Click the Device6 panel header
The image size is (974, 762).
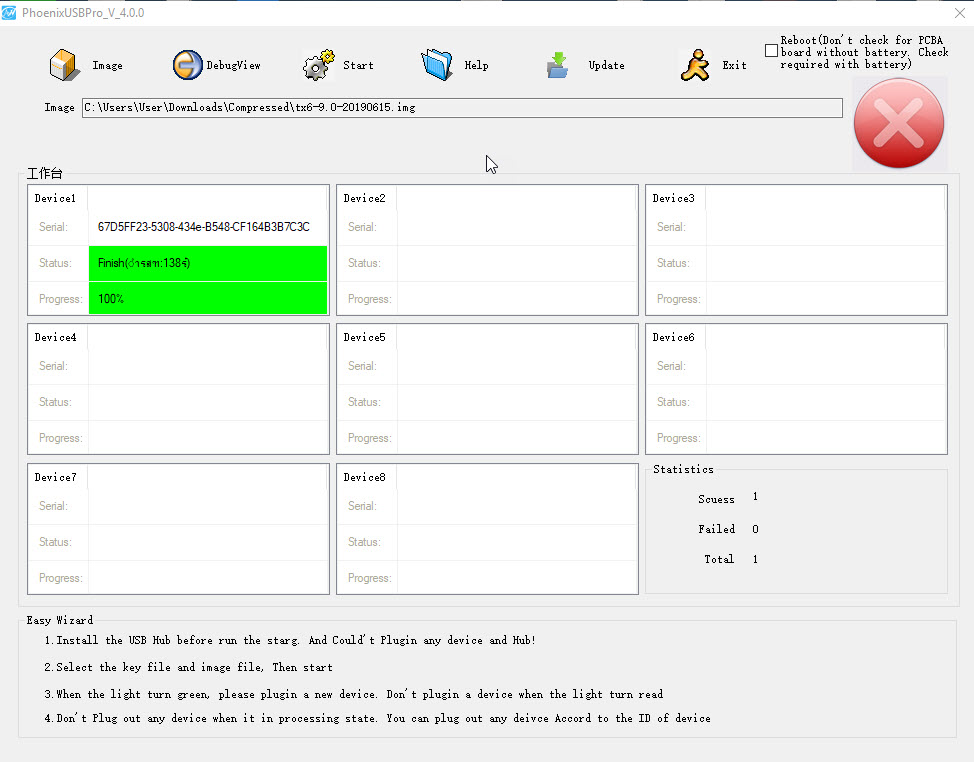(x=673, y=337)
